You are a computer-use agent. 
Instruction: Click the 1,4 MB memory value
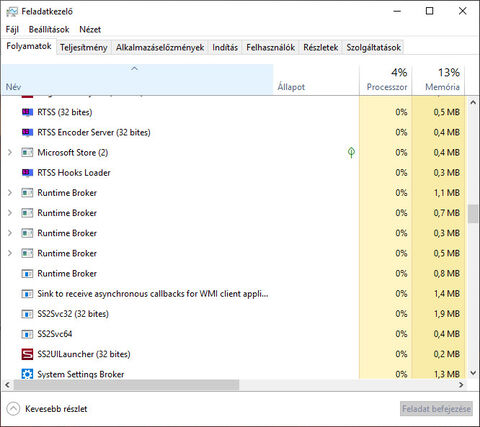(447, 294)
